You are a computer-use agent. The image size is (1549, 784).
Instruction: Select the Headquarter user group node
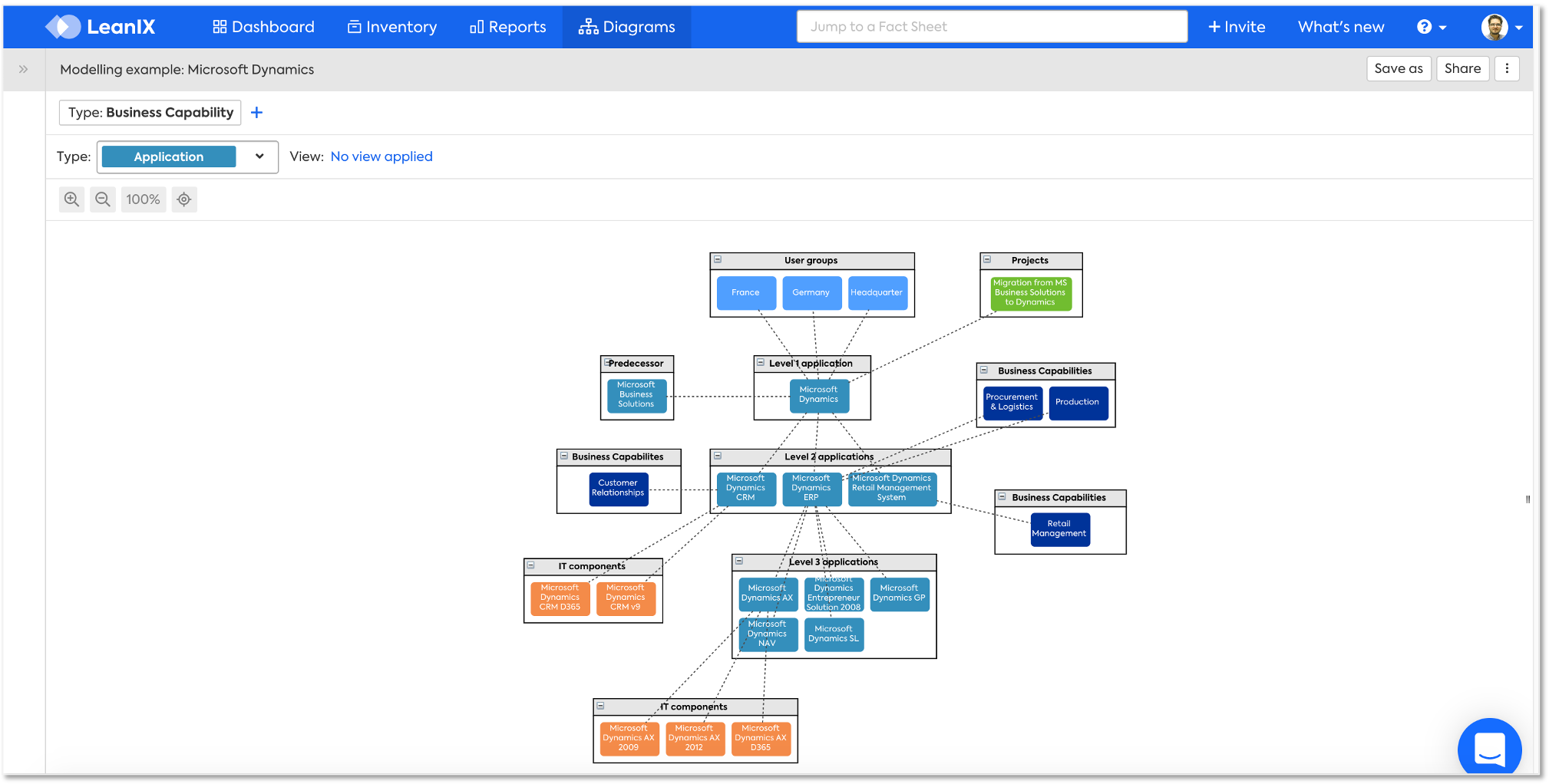877,293
